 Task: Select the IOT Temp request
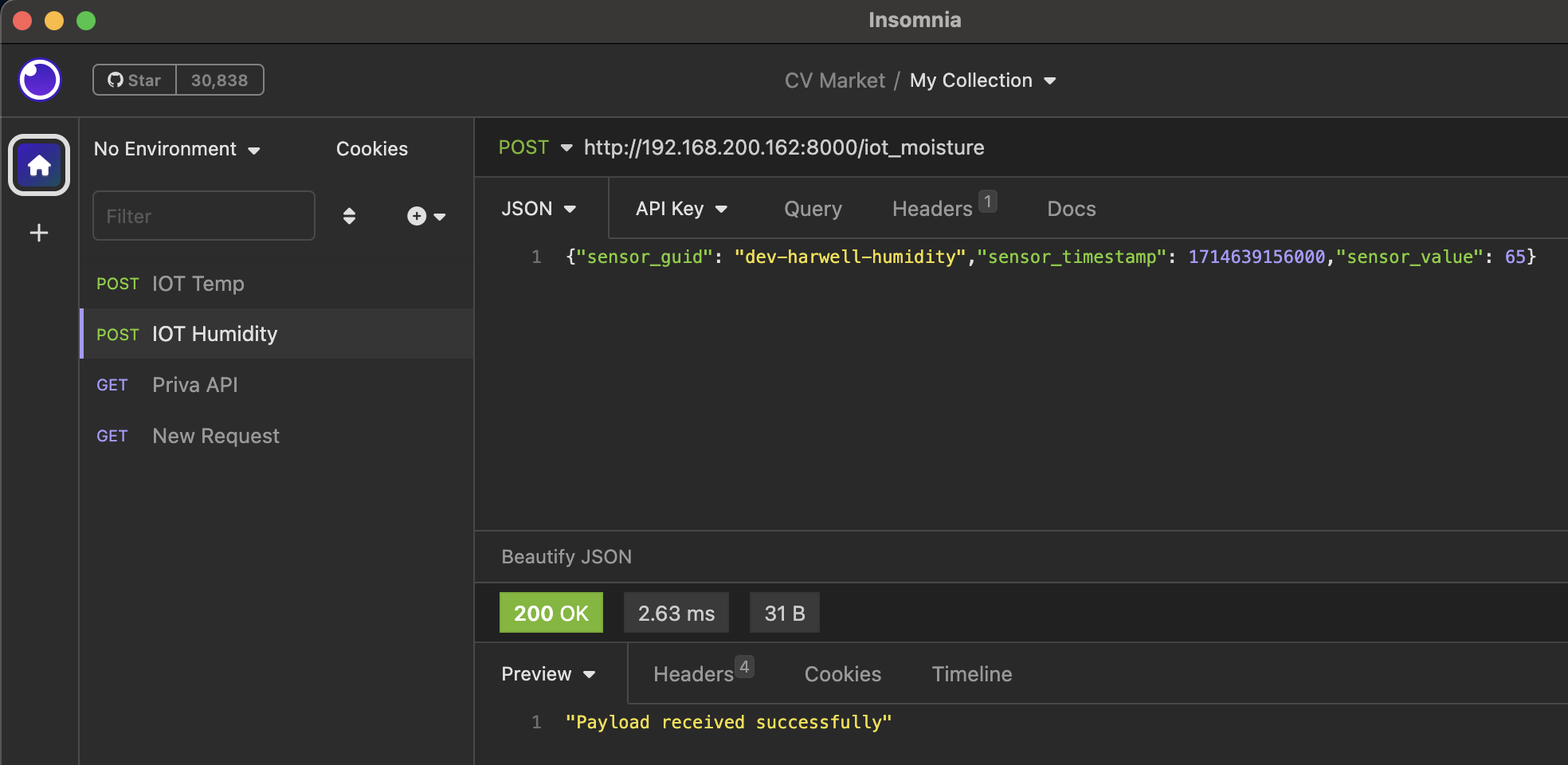pos(276,284)
